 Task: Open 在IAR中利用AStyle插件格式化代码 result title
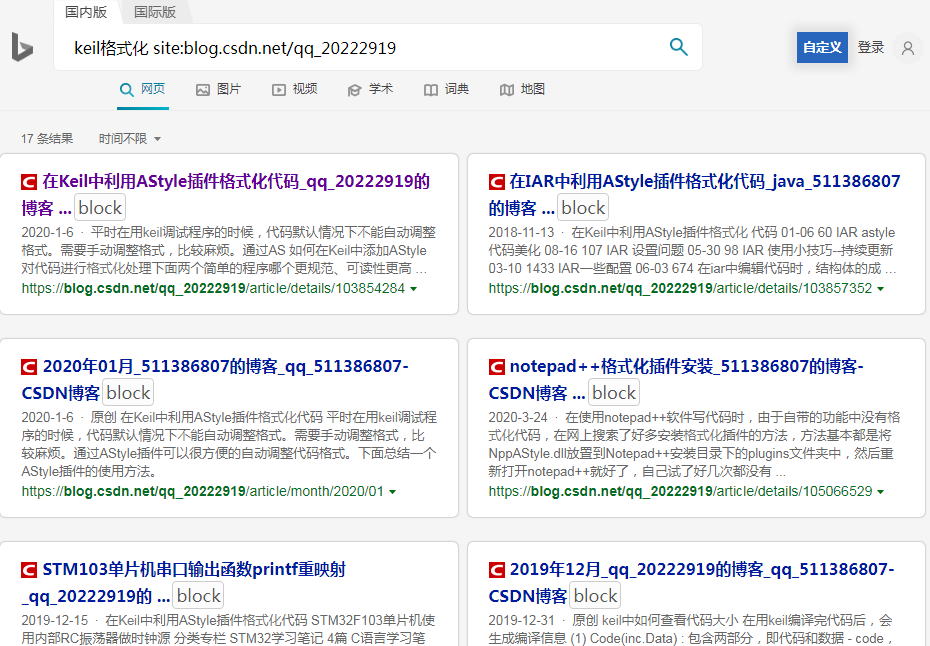695,194
